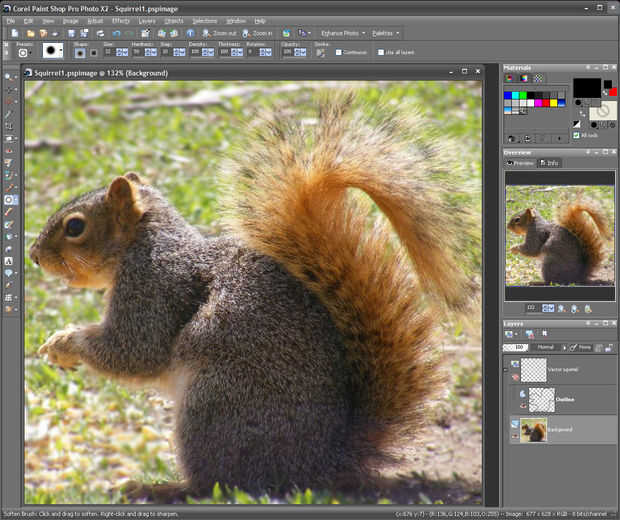Click the black foreground color swatch
The image size is (620, 520).
tap(586, 88)
